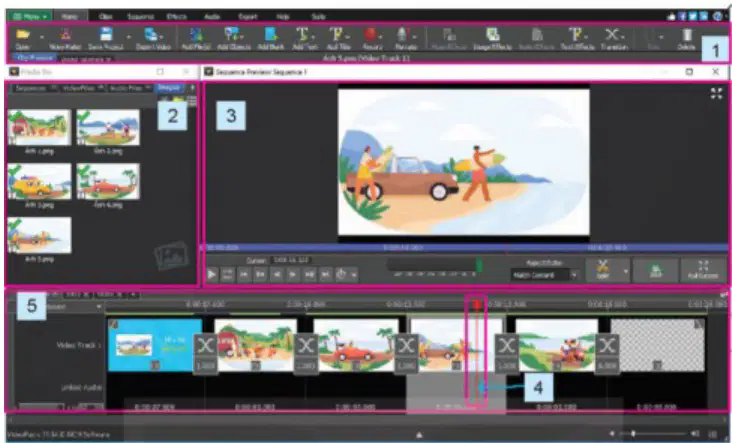
Task: Select the empty checkered clip on timeline
Action: (658, 345)
